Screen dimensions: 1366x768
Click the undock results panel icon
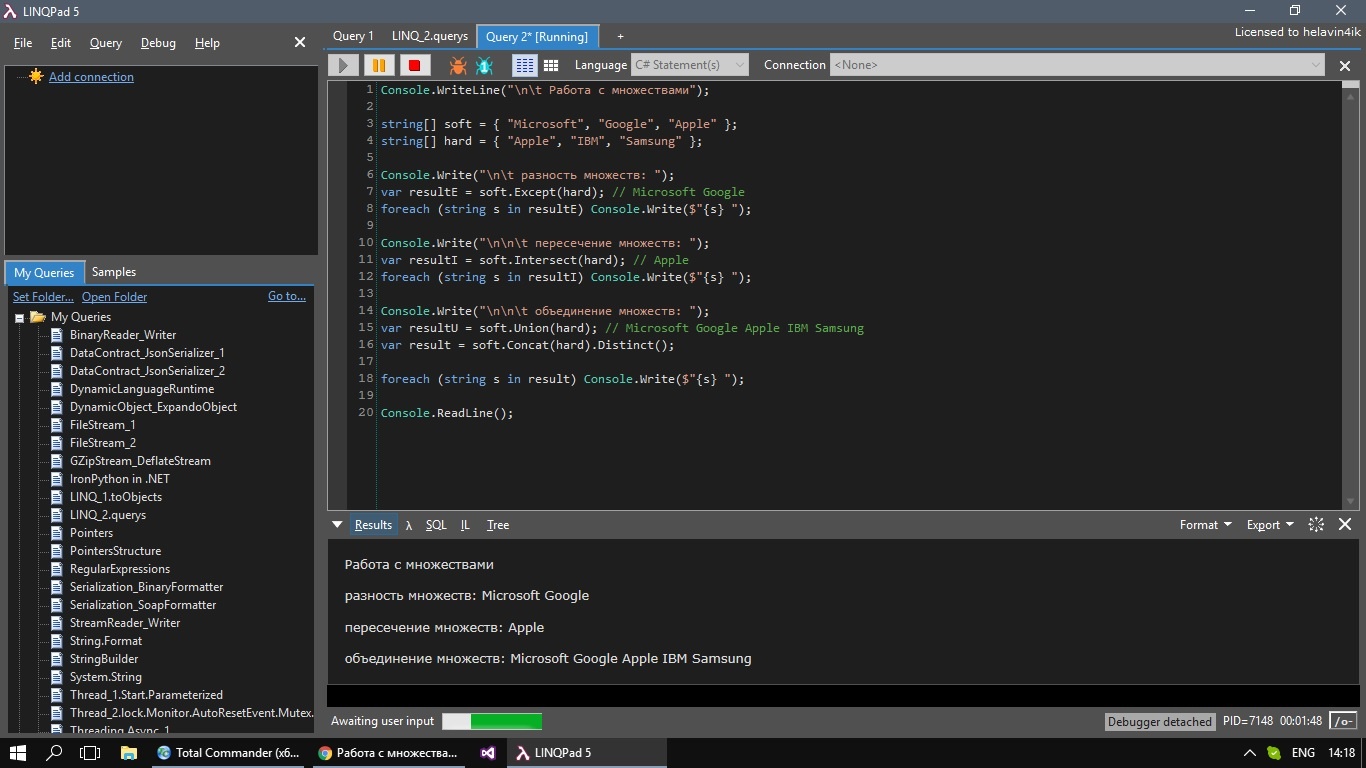(x=1316, y=524)
